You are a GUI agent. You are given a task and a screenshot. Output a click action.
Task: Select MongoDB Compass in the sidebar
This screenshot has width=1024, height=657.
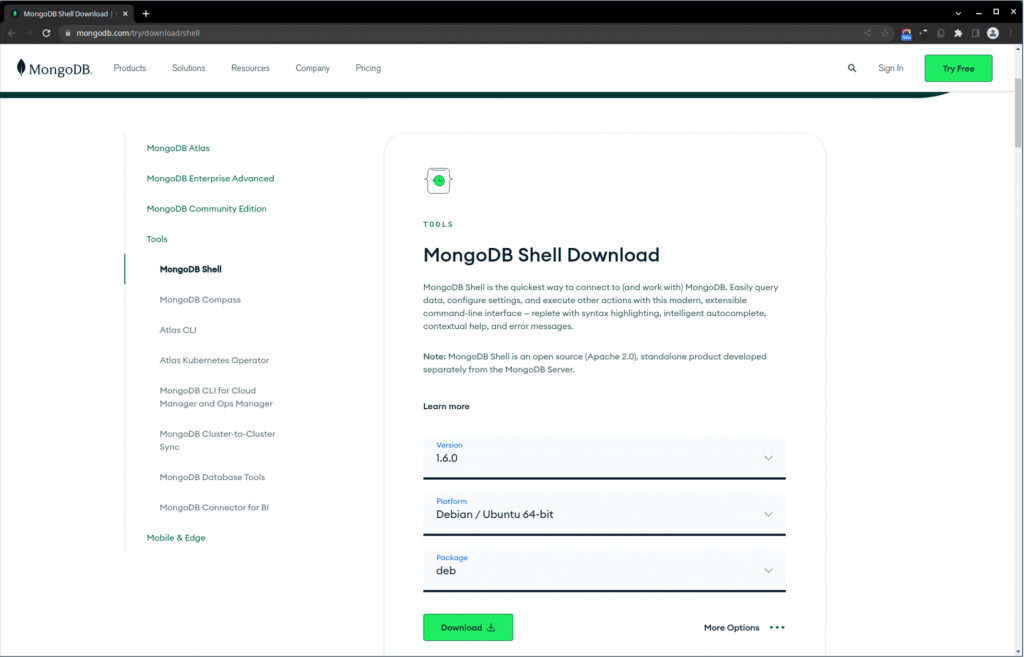click(x=200, y=300)
